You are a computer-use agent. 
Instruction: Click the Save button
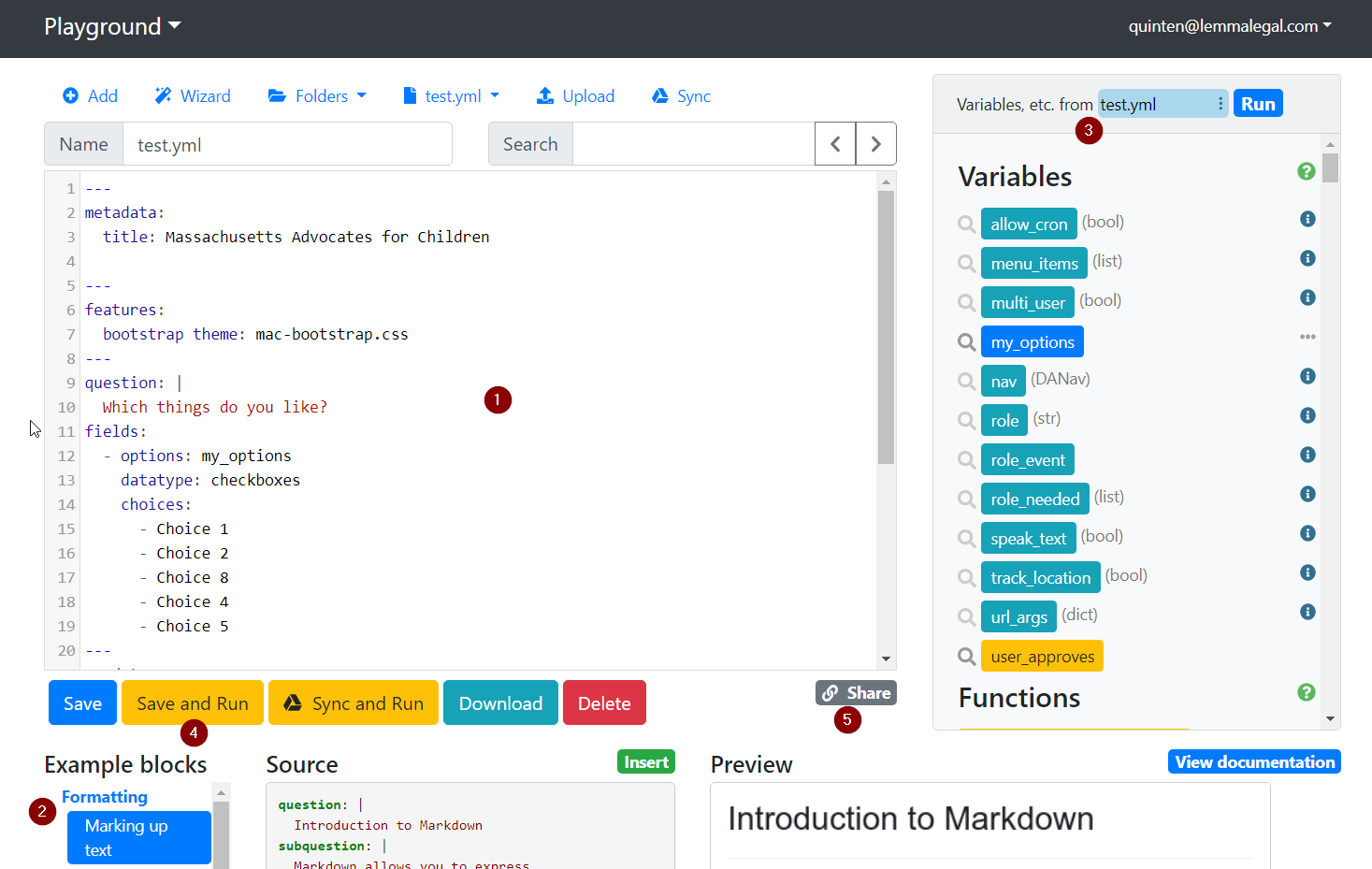[x=82, y=702]
